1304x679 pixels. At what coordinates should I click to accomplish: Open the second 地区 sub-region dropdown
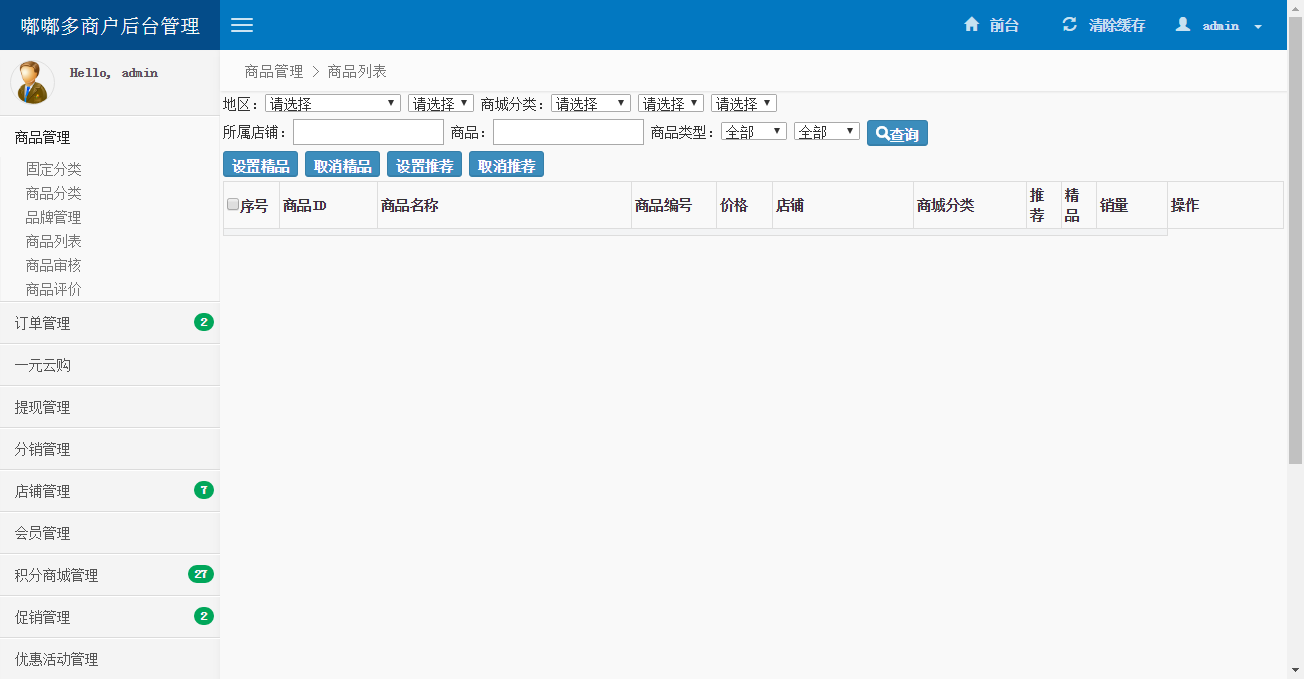[x=441, y=103]
